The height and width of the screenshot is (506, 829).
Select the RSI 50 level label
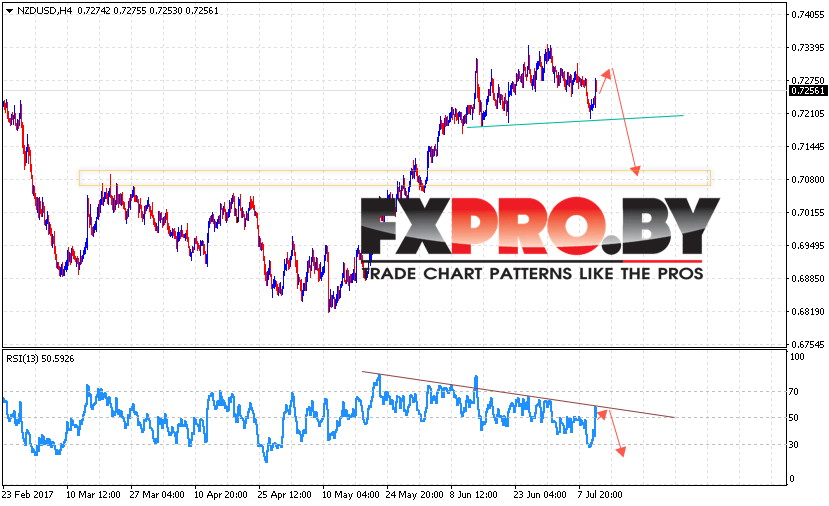point(794,418)
